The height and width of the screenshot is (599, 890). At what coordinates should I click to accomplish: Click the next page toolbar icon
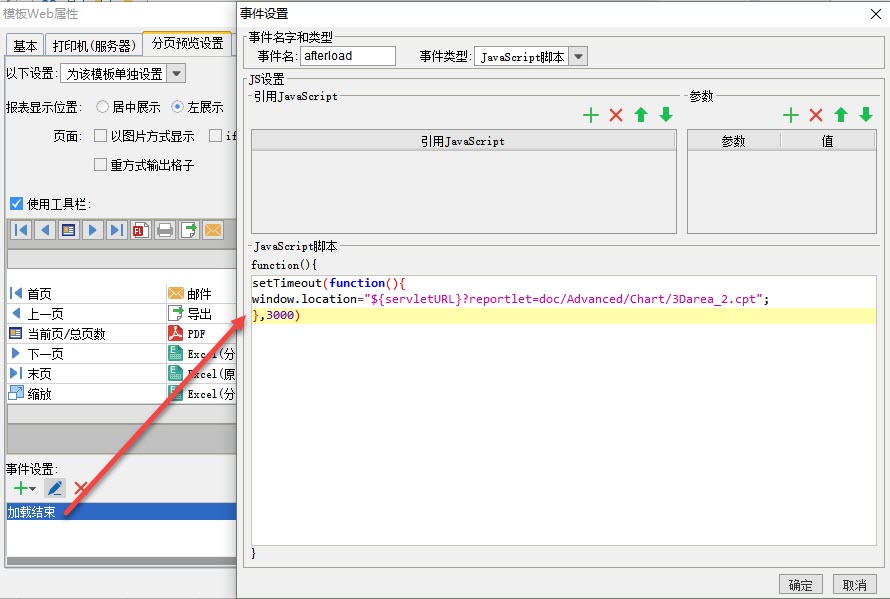[93, 230]
